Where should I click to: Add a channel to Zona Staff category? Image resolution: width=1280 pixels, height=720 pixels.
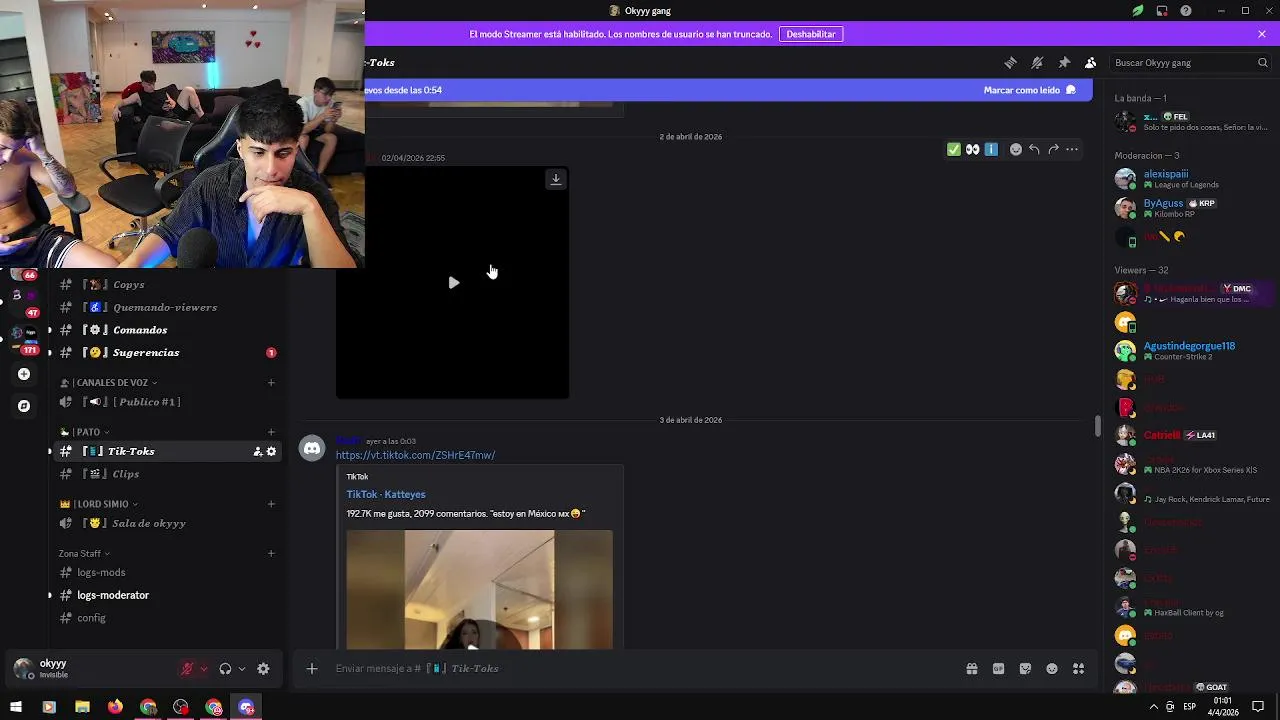click(271, 553)
